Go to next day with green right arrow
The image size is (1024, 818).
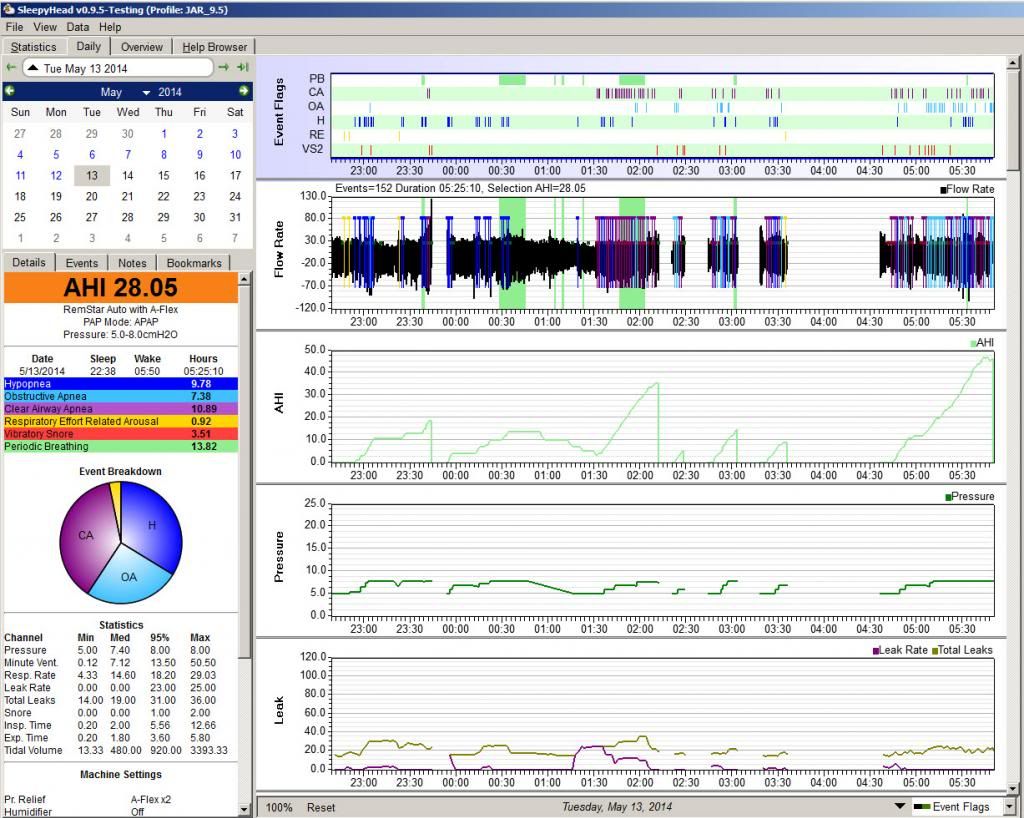tap(223, 67)
